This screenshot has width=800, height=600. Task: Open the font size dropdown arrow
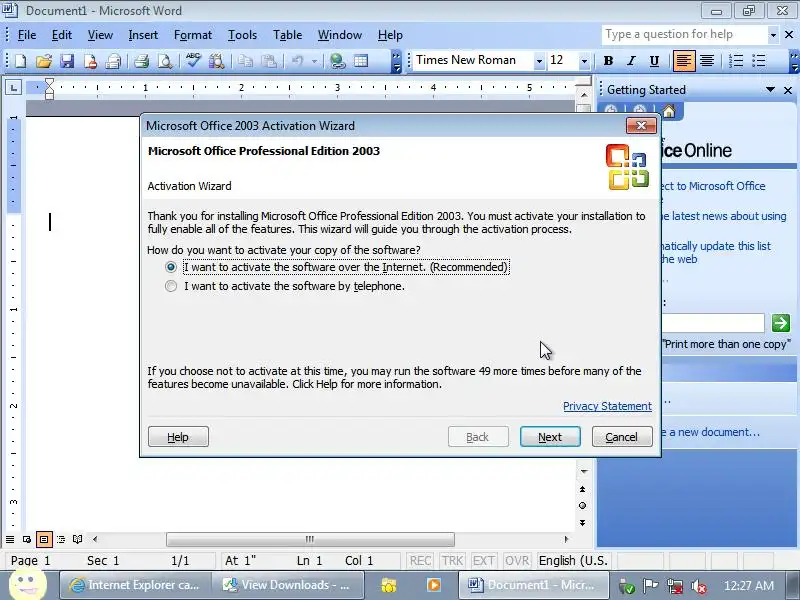click(x=584, y=62)
